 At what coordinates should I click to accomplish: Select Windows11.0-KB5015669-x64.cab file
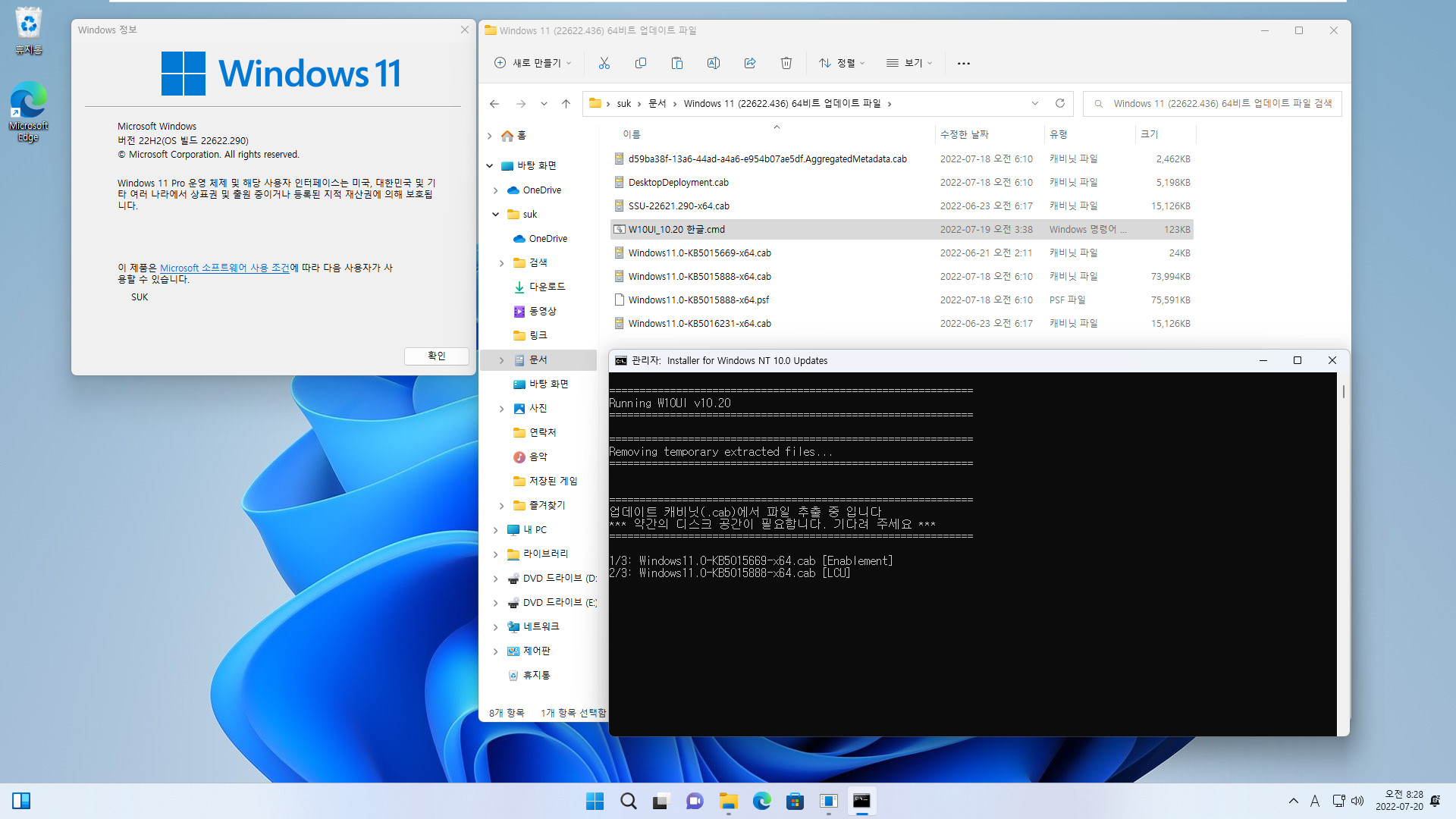pyautogui.click(x=903, y=253)
